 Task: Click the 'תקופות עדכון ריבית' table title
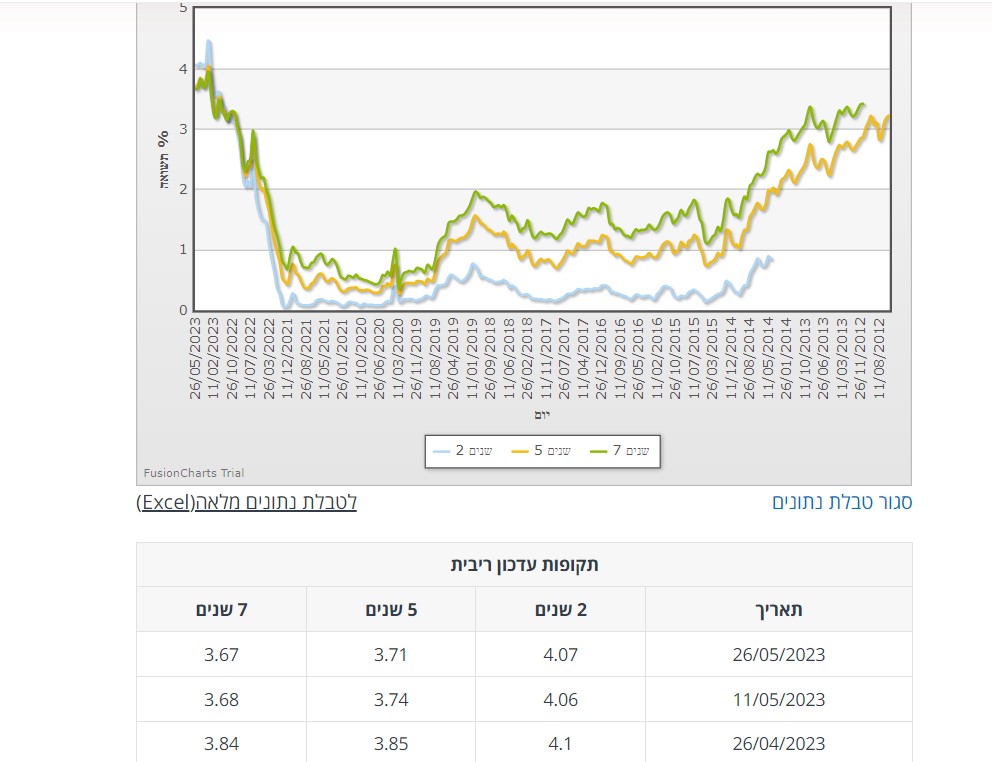coord(524,565)
